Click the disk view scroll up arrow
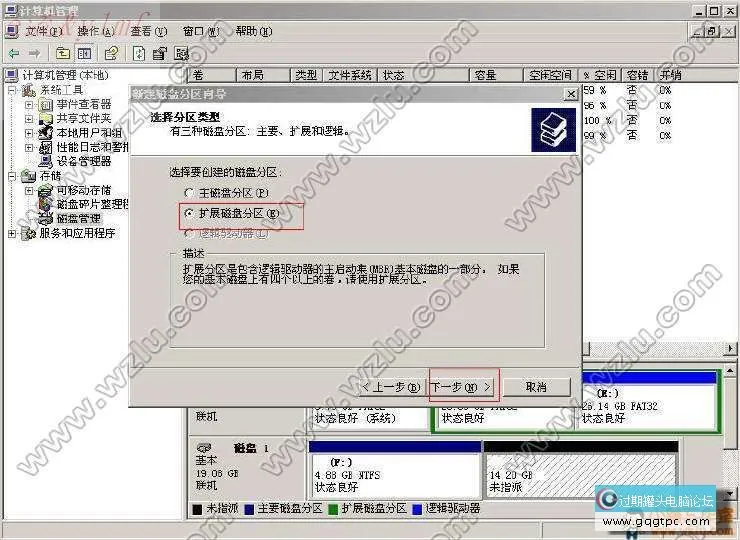This screenshot has width=740, height=540. tap(730, 370)
